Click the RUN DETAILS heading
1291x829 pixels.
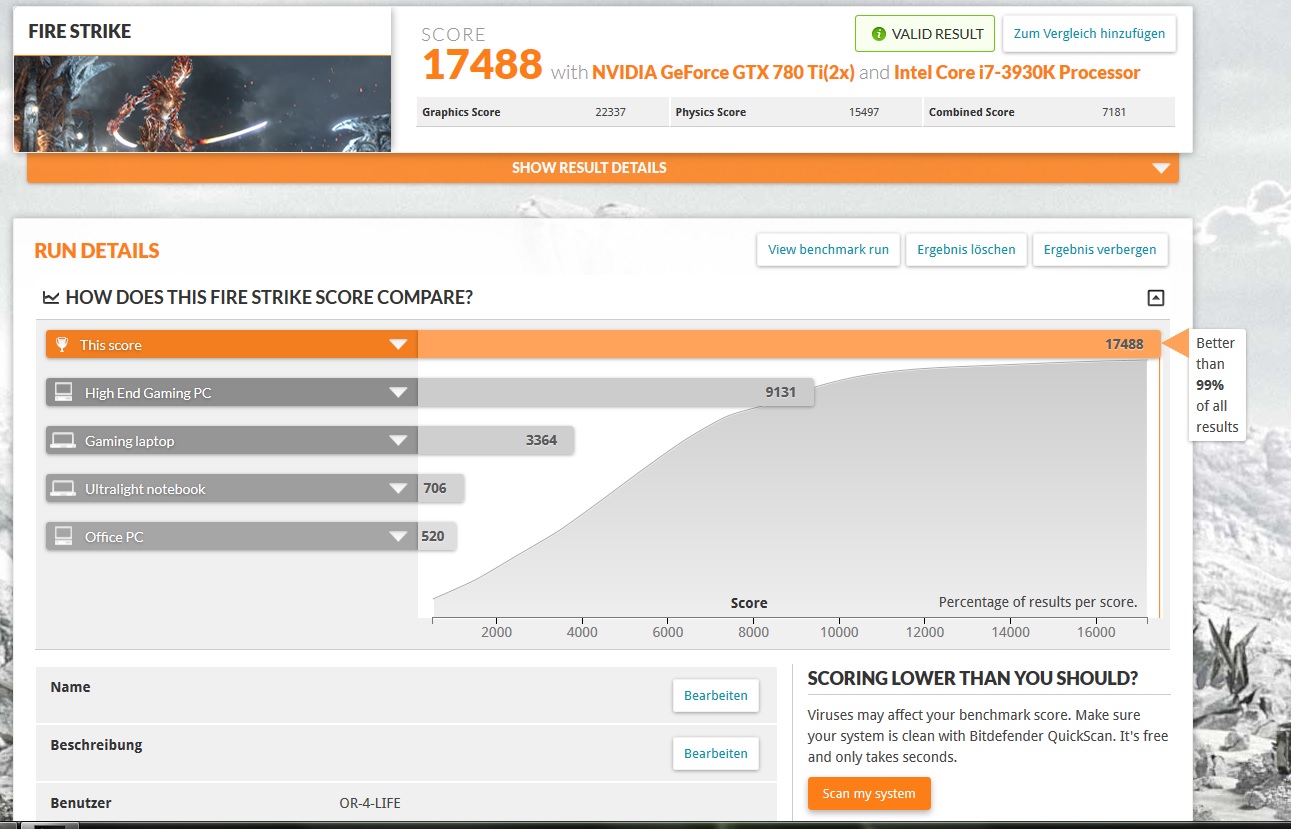pyautogui.click(x=97, y=251)
